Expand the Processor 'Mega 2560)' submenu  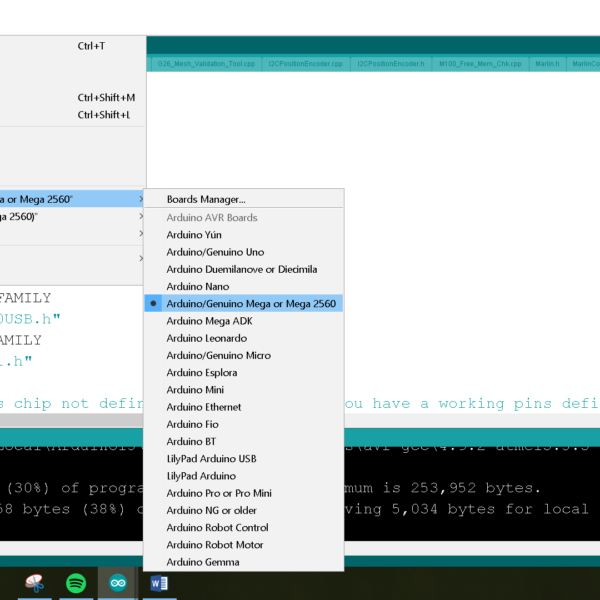pos(72,217)
